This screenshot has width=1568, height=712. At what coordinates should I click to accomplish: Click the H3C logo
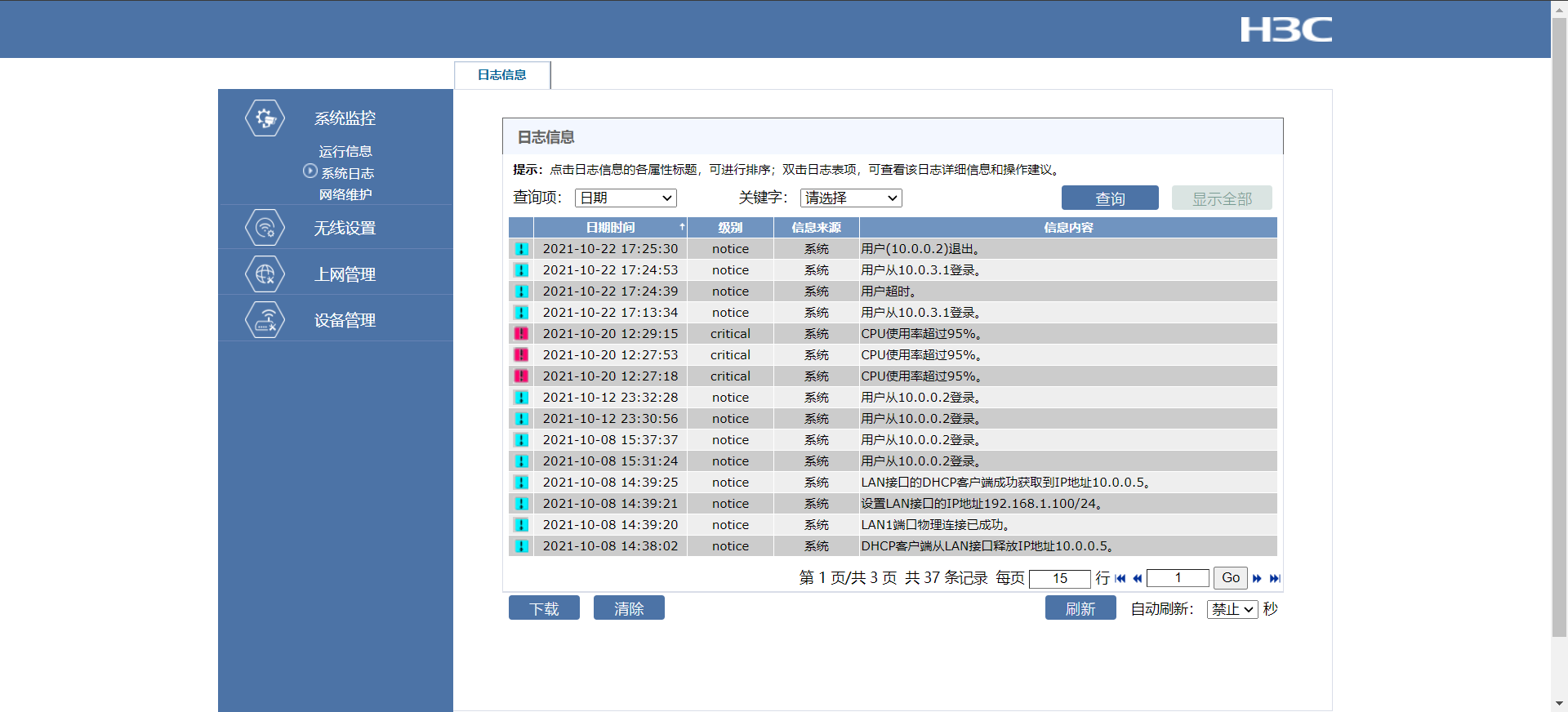[x=1285, y=29]
